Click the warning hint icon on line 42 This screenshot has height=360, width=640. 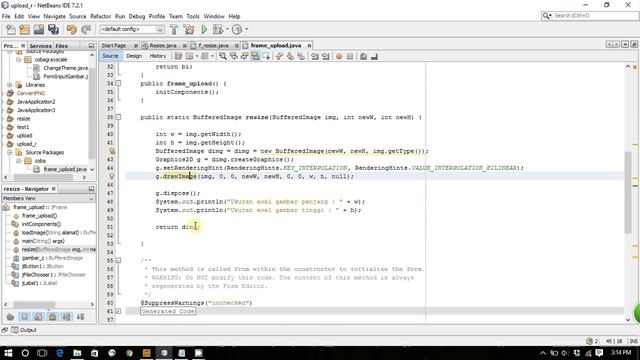[112, 151]
